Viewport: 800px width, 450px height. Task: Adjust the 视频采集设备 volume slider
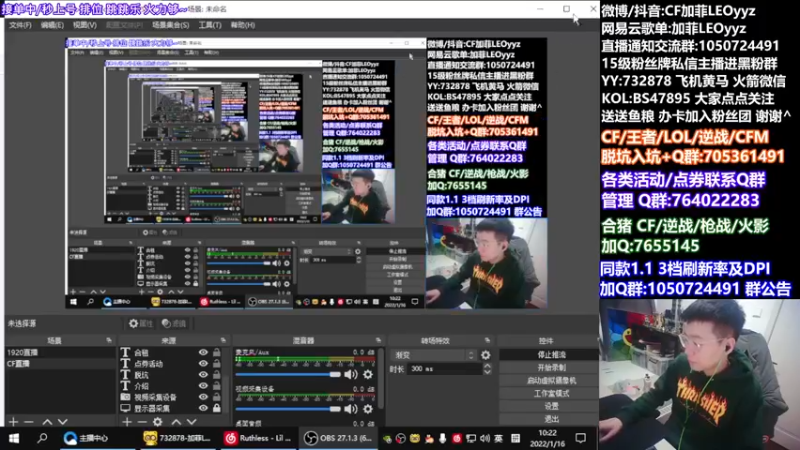(288, 409)
